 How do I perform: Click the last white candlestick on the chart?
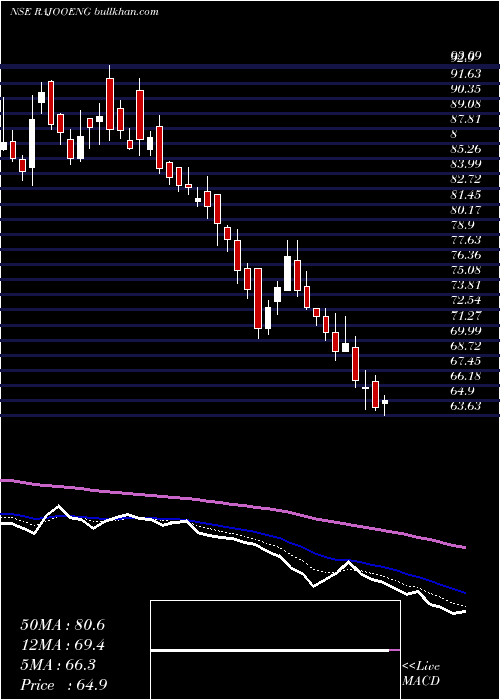384,402
